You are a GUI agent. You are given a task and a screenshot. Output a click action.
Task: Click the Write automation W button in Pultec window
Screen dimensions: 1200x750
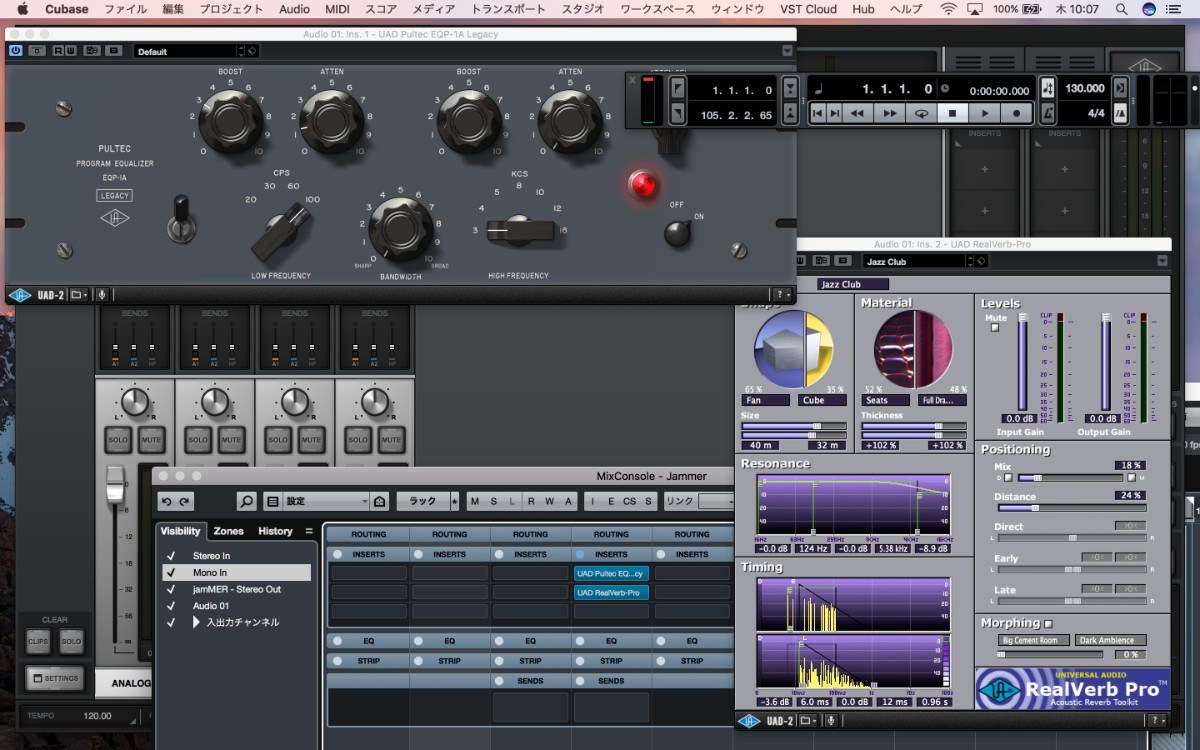tap(71, 51)
